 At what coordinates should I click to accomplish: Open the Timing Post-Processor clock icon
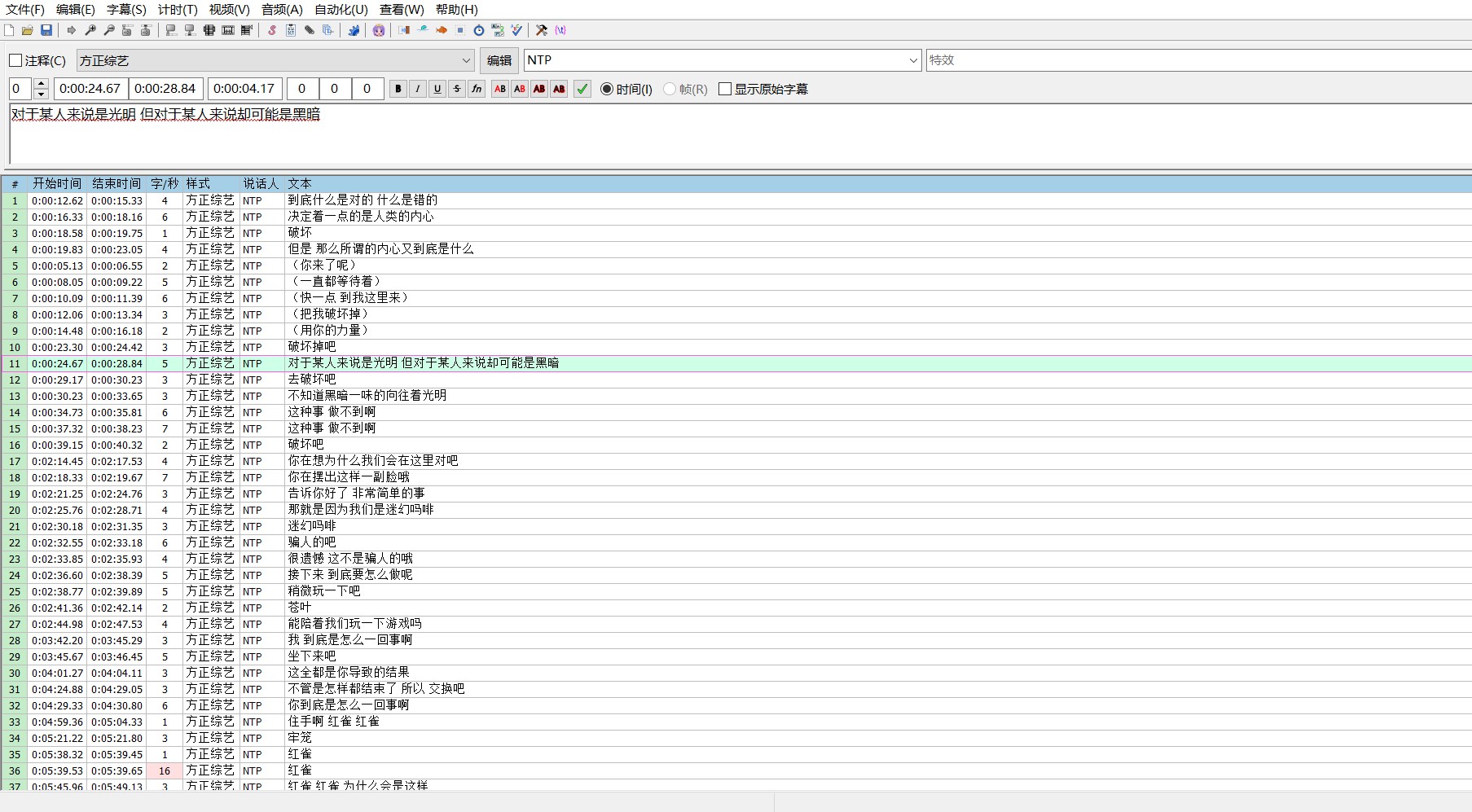tap(479, 30)
